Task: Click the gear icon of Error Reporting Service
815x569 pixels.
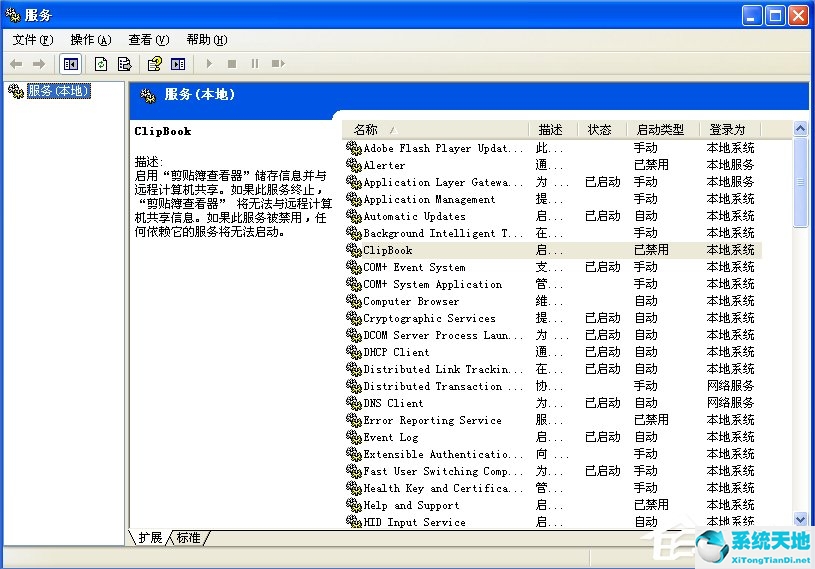Action: point(353,419)
